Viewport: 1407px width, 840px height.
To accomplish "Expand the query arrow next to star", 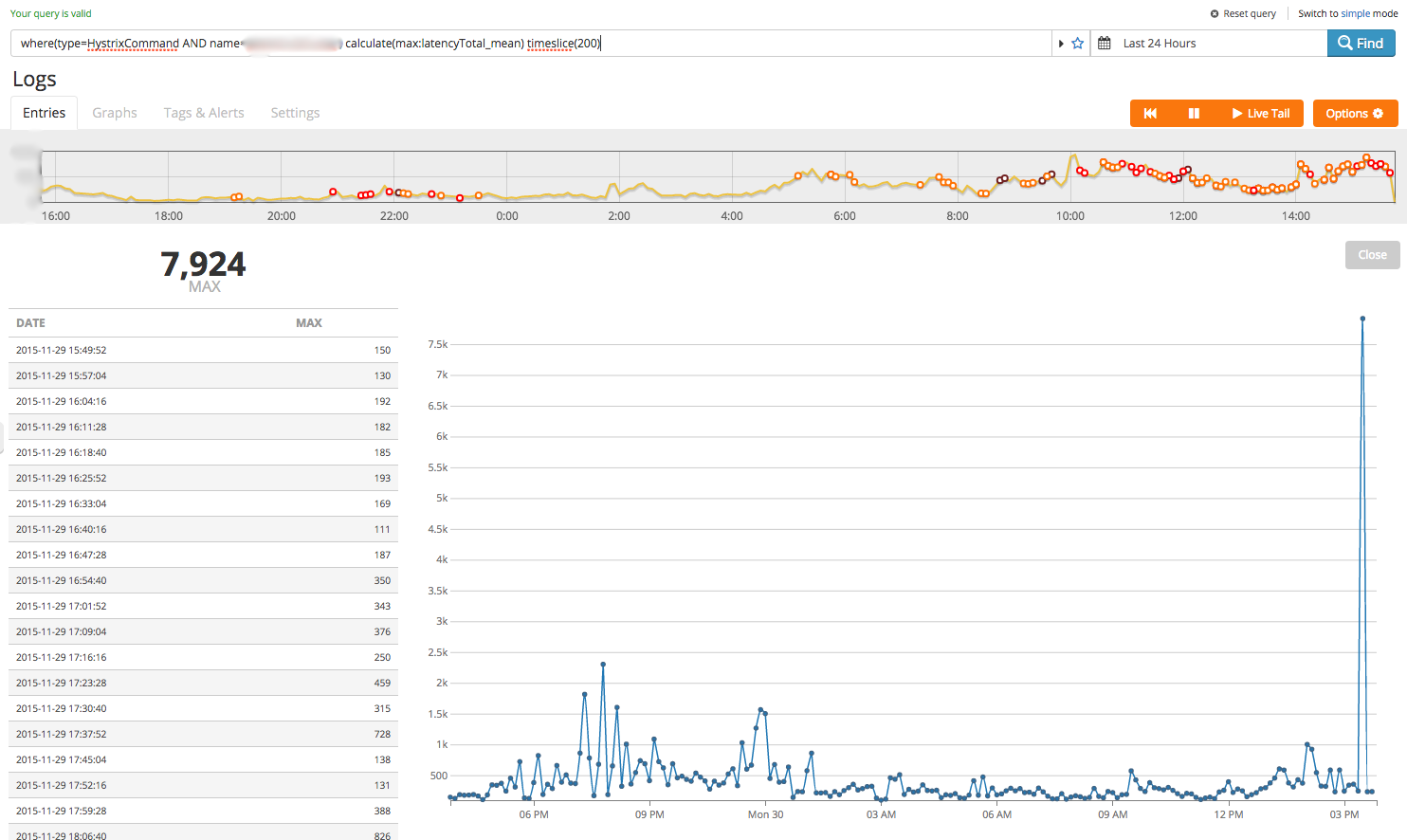I will pos(1061,44).
